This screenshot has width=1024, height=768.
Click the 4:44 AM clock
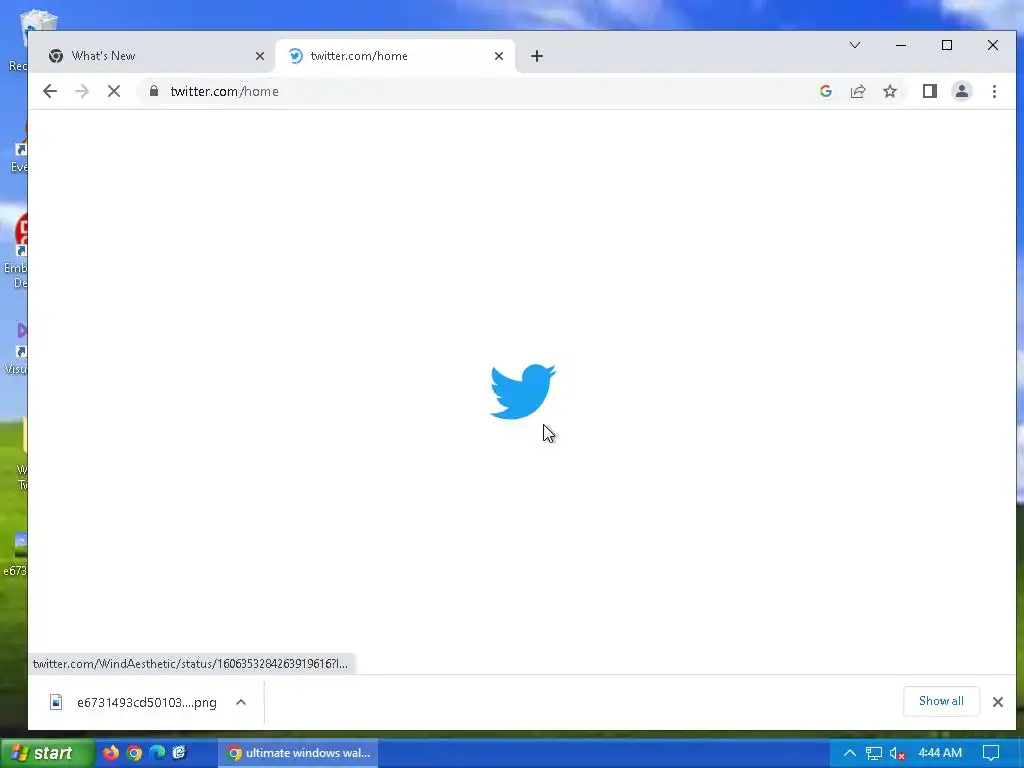pos(940,753)
